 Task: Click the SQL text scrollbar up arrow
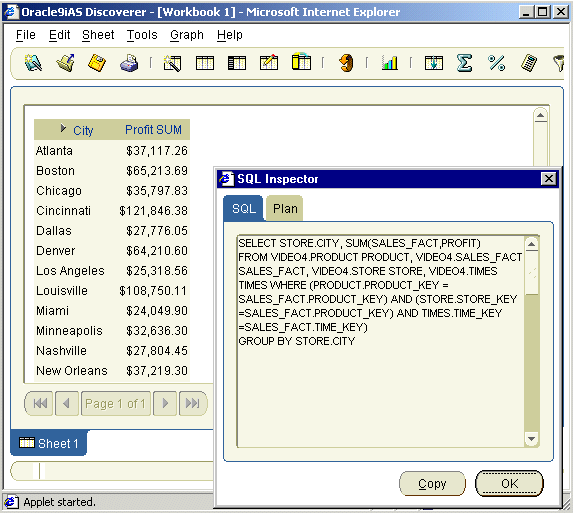531,244
